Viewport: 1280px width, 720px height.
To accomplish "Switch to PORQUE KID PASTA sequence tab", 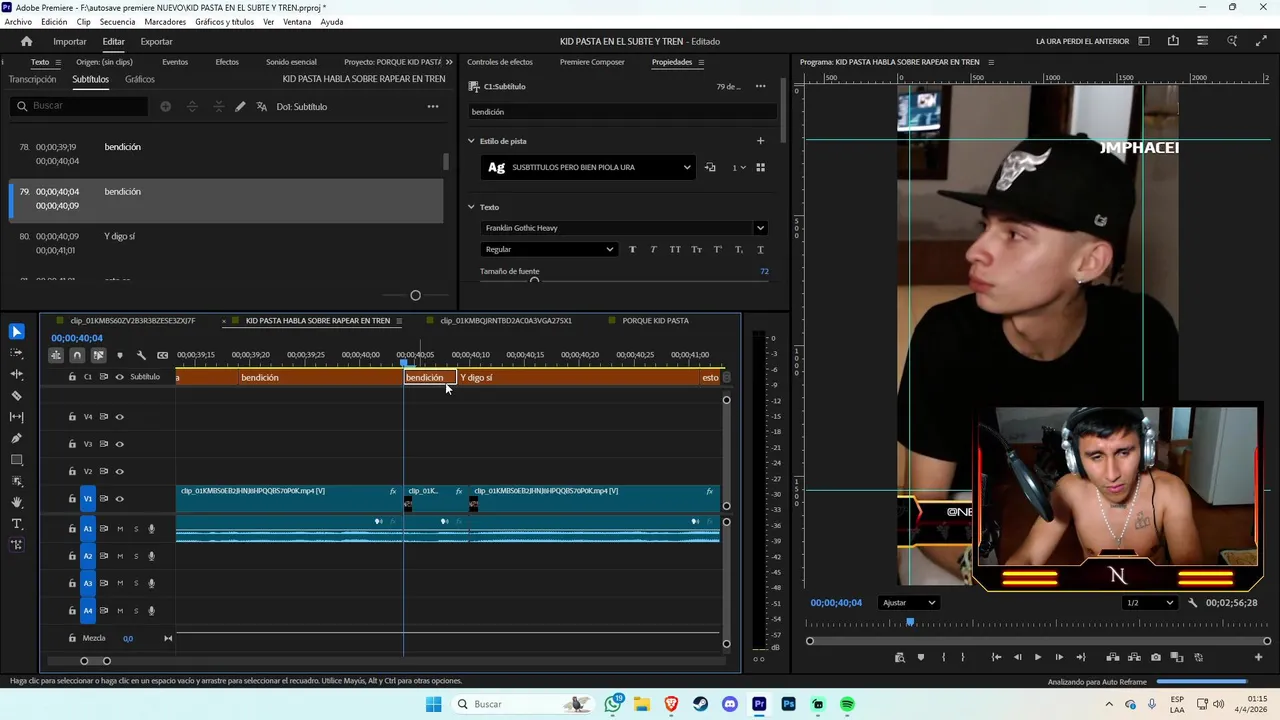I will tap(655, 321).
